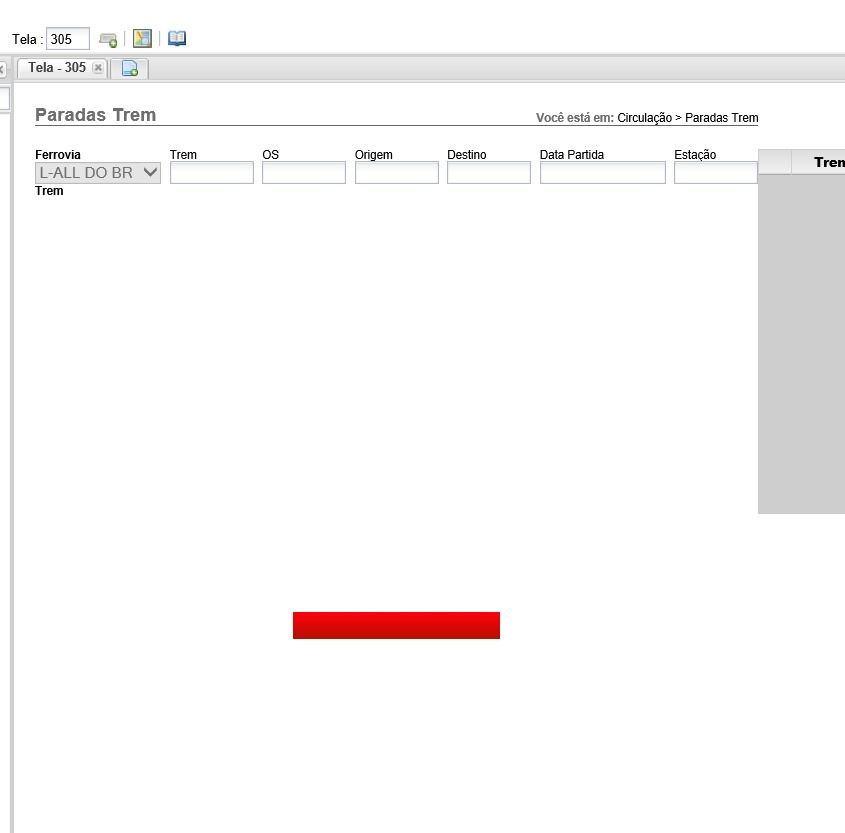Click the Tela number input field
This screenshot has width=845, height=833.
68,39
